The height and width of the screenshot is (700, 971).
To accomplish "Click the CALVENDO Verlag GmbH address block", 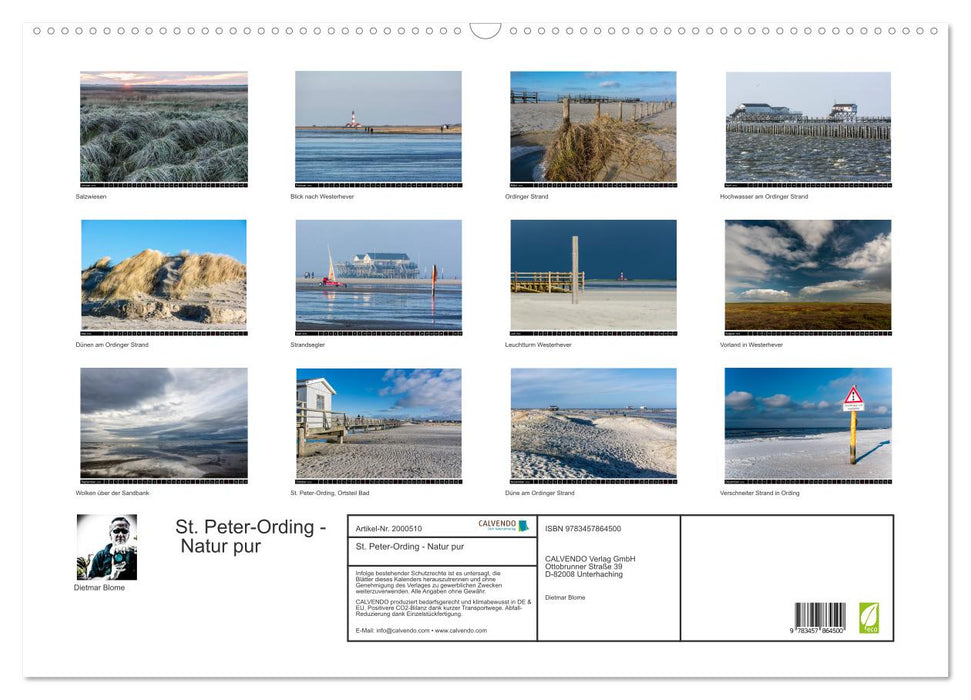I will pyautogui.click(x=590, y=565).
